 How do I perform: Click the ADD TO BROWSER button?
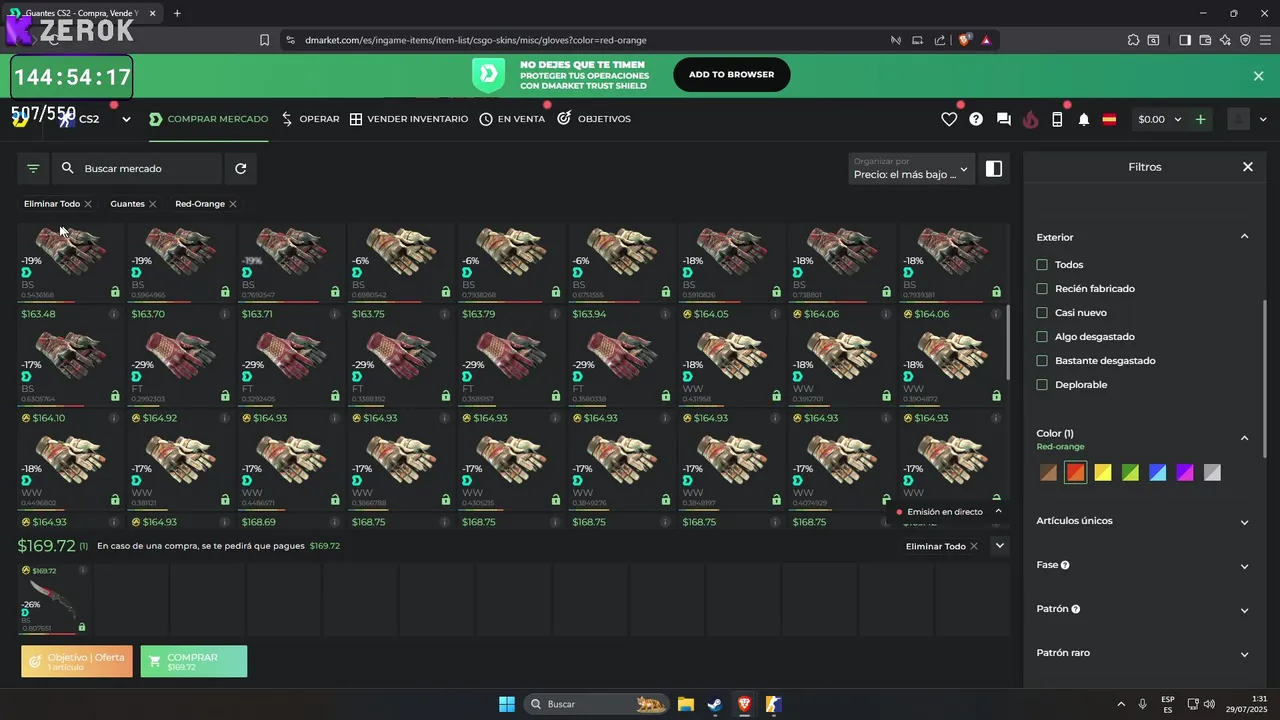tap(731, 74)
